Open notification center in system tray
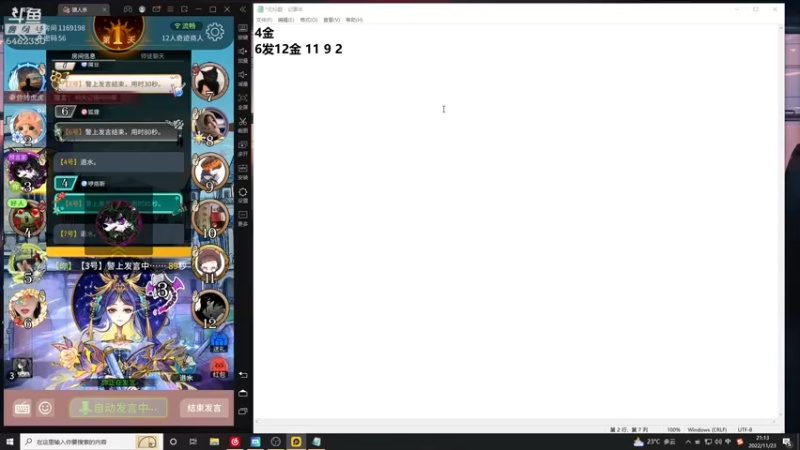Screen dimensions: 800x450 (787, 442)
